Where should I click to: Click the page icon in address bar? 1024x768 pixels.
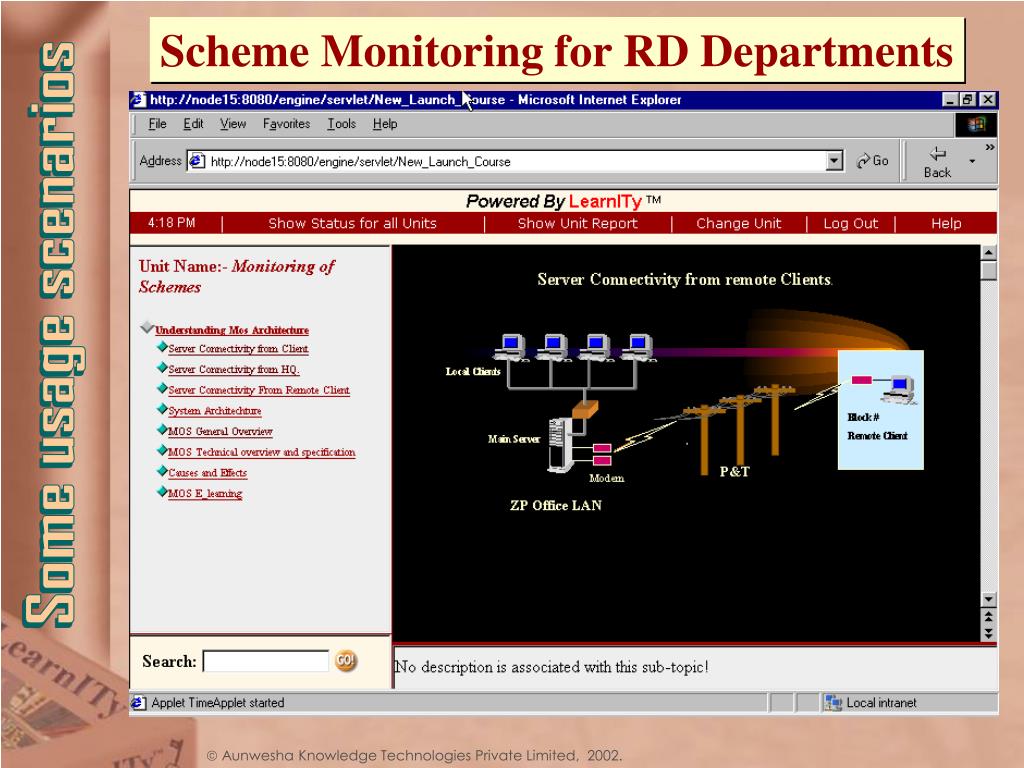197,161
